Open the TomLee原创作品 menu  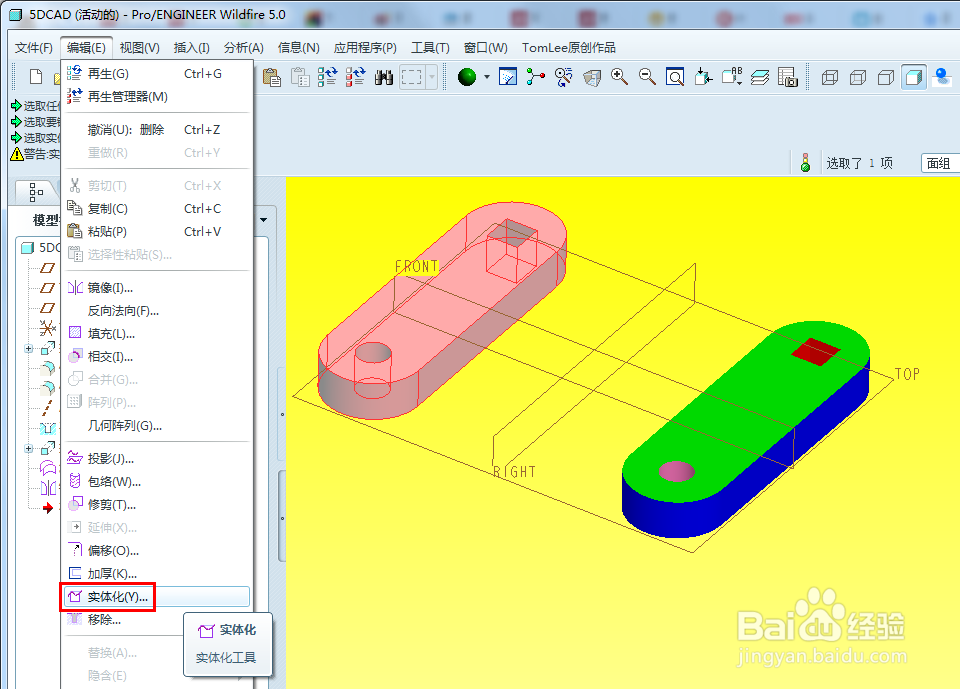click(568, 48)
